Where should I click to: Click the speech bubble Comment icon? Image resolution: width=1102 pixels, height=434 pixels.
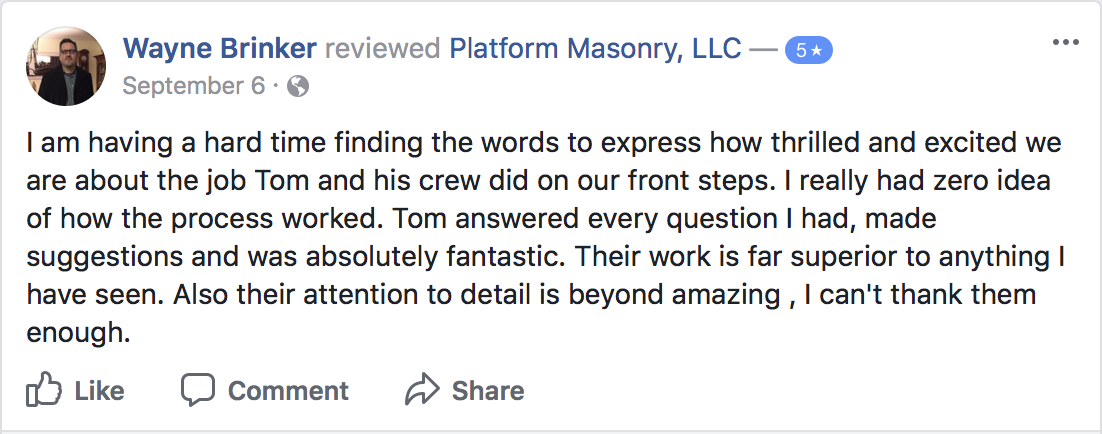pos(198,388)
